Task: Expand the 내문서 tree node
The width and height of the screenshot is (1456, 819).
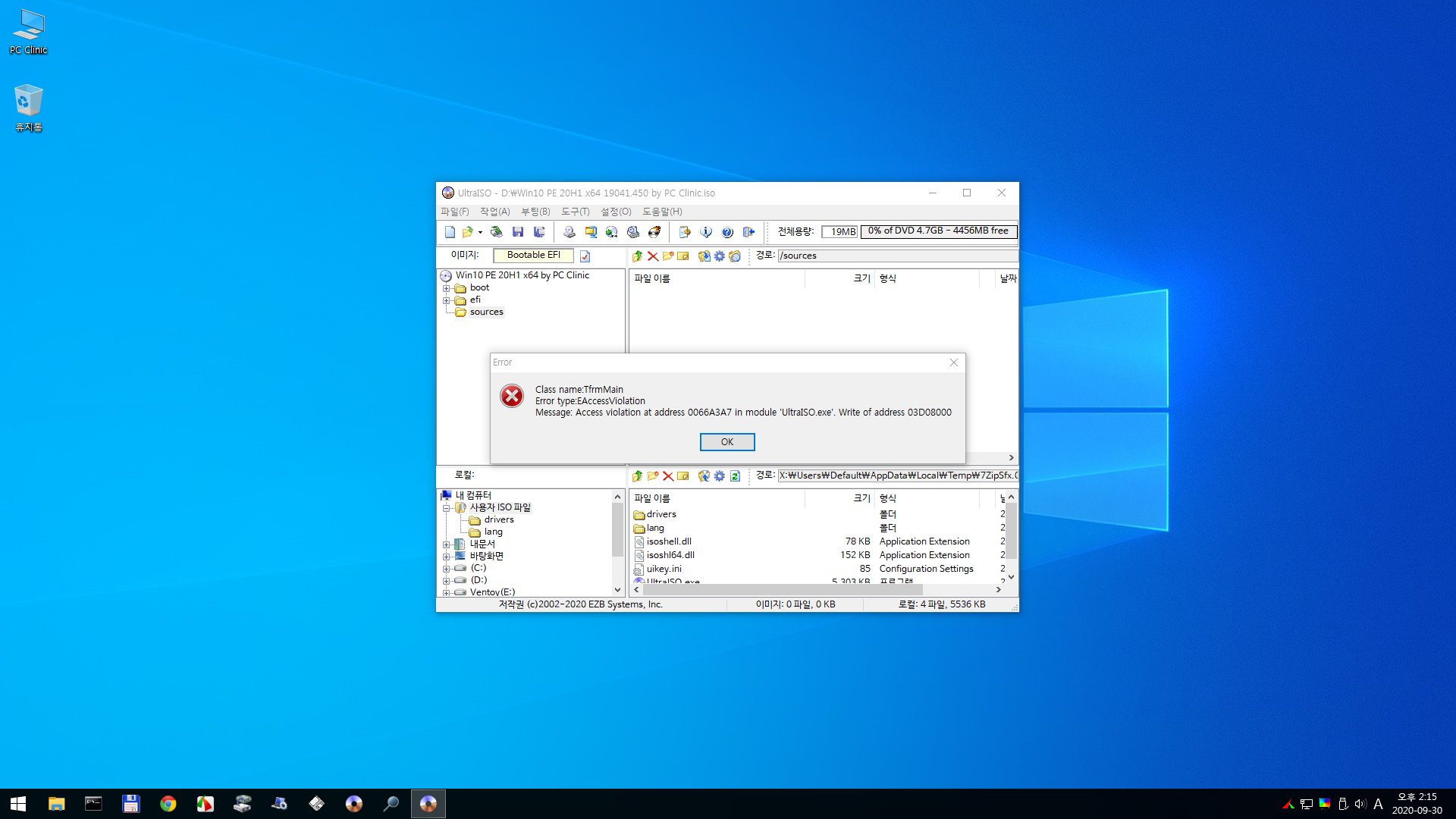Action: point(447,544)
